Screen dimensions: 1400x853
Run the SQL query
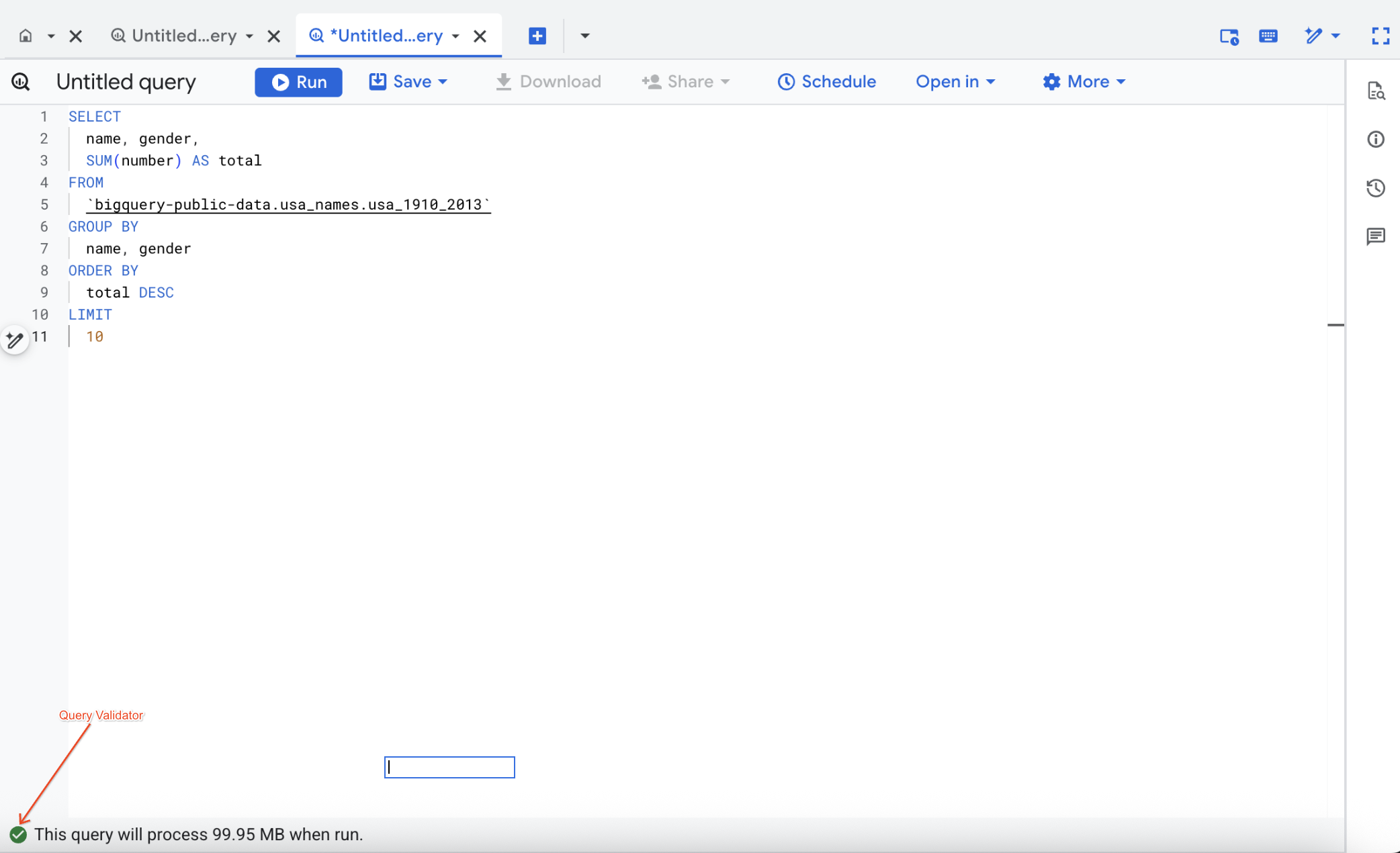298,81
